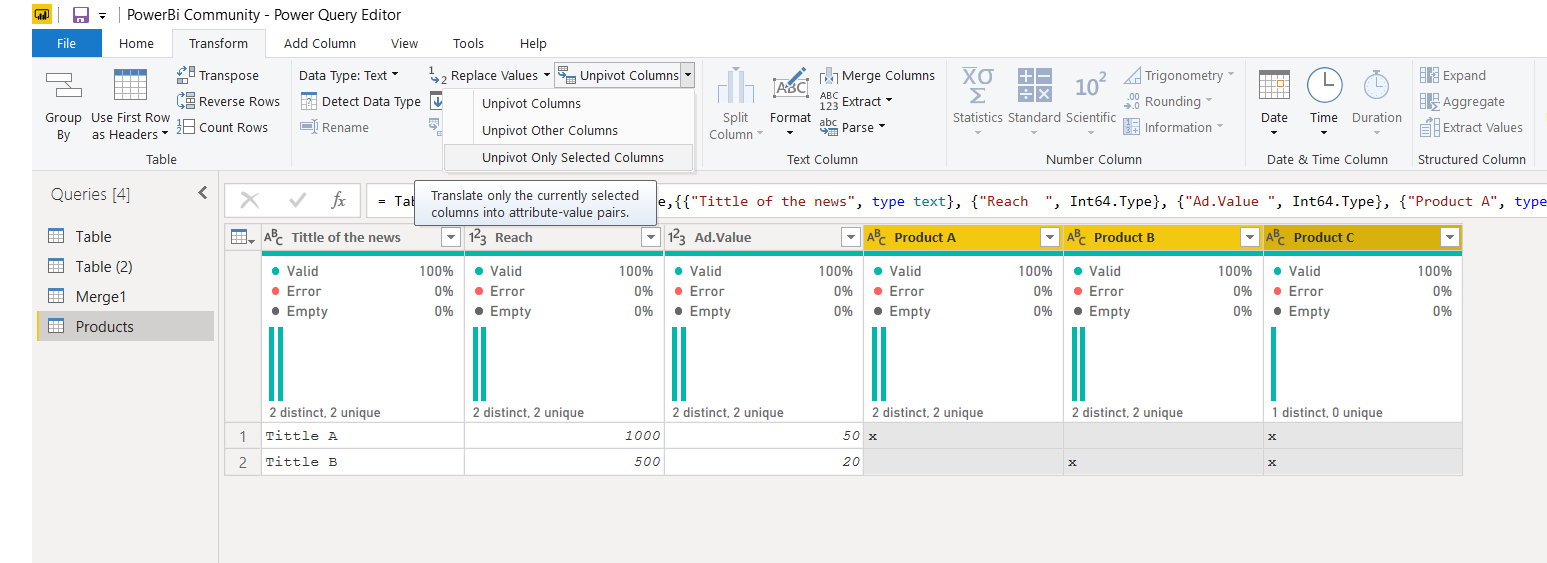Click the Reach column type icon
1547x563 pixels.
pyautogui.click(x=478, y=238)
